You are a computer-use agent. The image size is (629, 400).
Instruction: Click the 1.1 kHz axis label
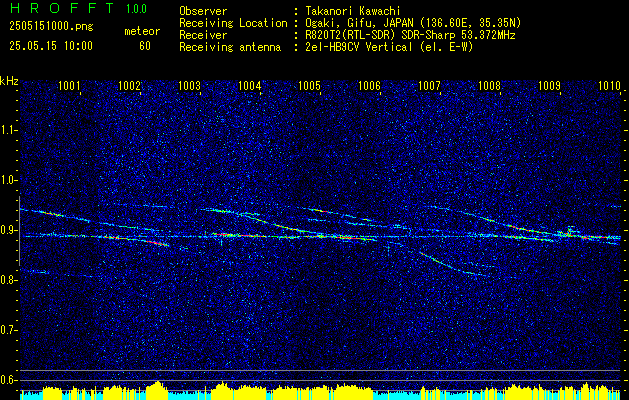(10, 130)
